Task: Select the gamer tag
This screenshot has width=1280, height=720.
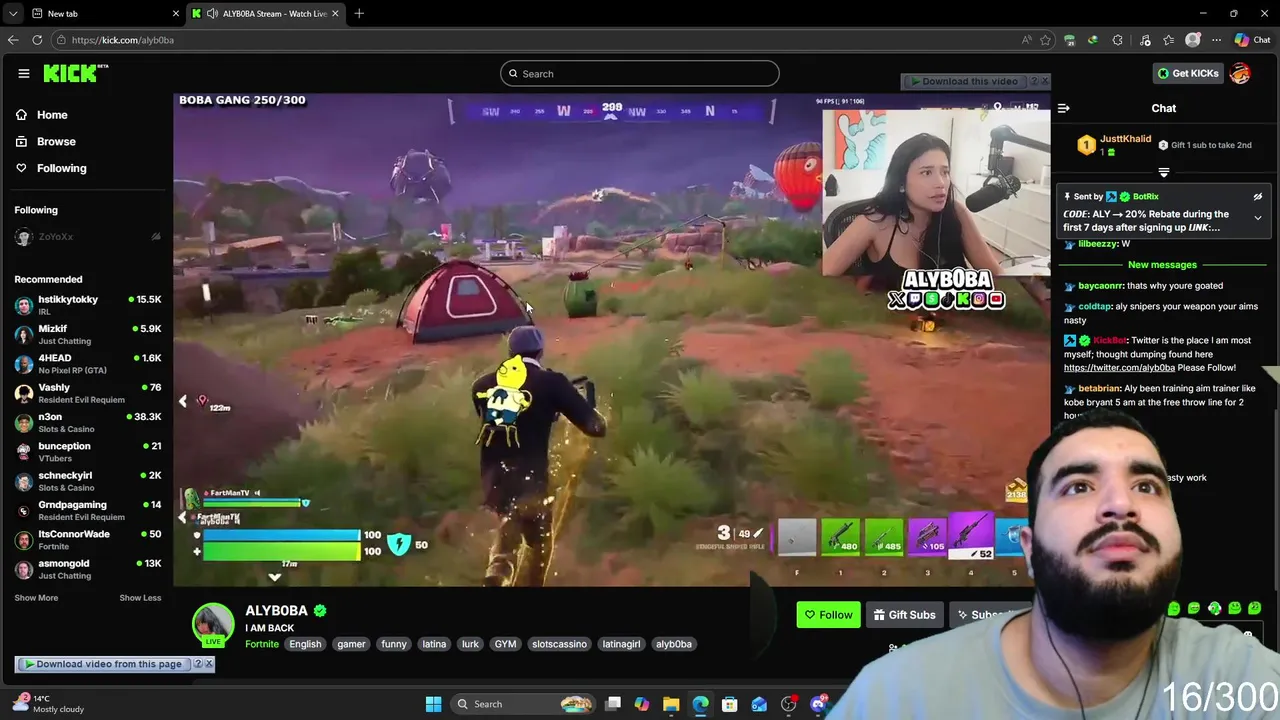Action: click(x=351, y=644)
